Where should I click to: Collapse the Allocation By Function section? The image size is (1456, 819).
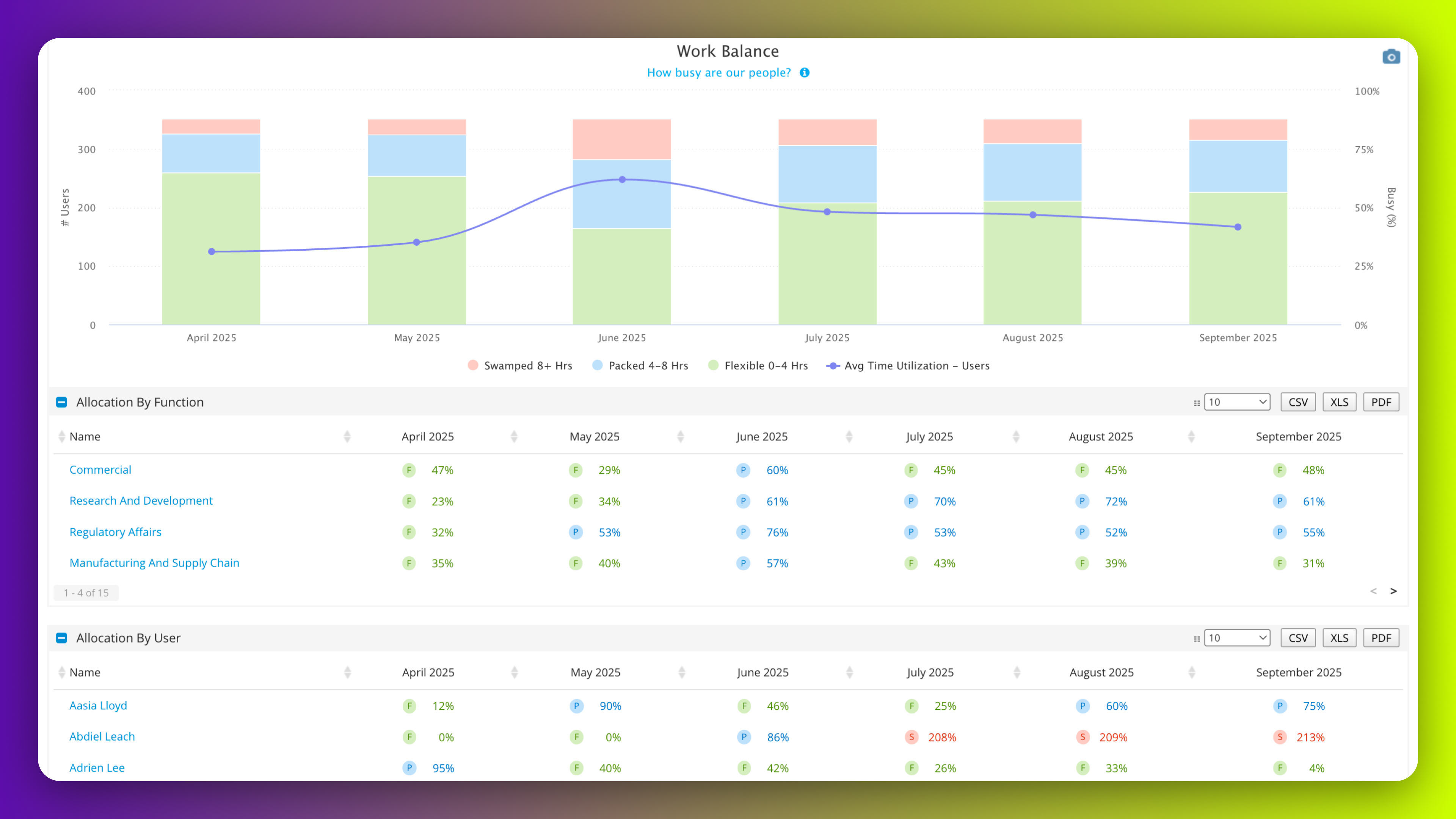[x=61, y=402]
